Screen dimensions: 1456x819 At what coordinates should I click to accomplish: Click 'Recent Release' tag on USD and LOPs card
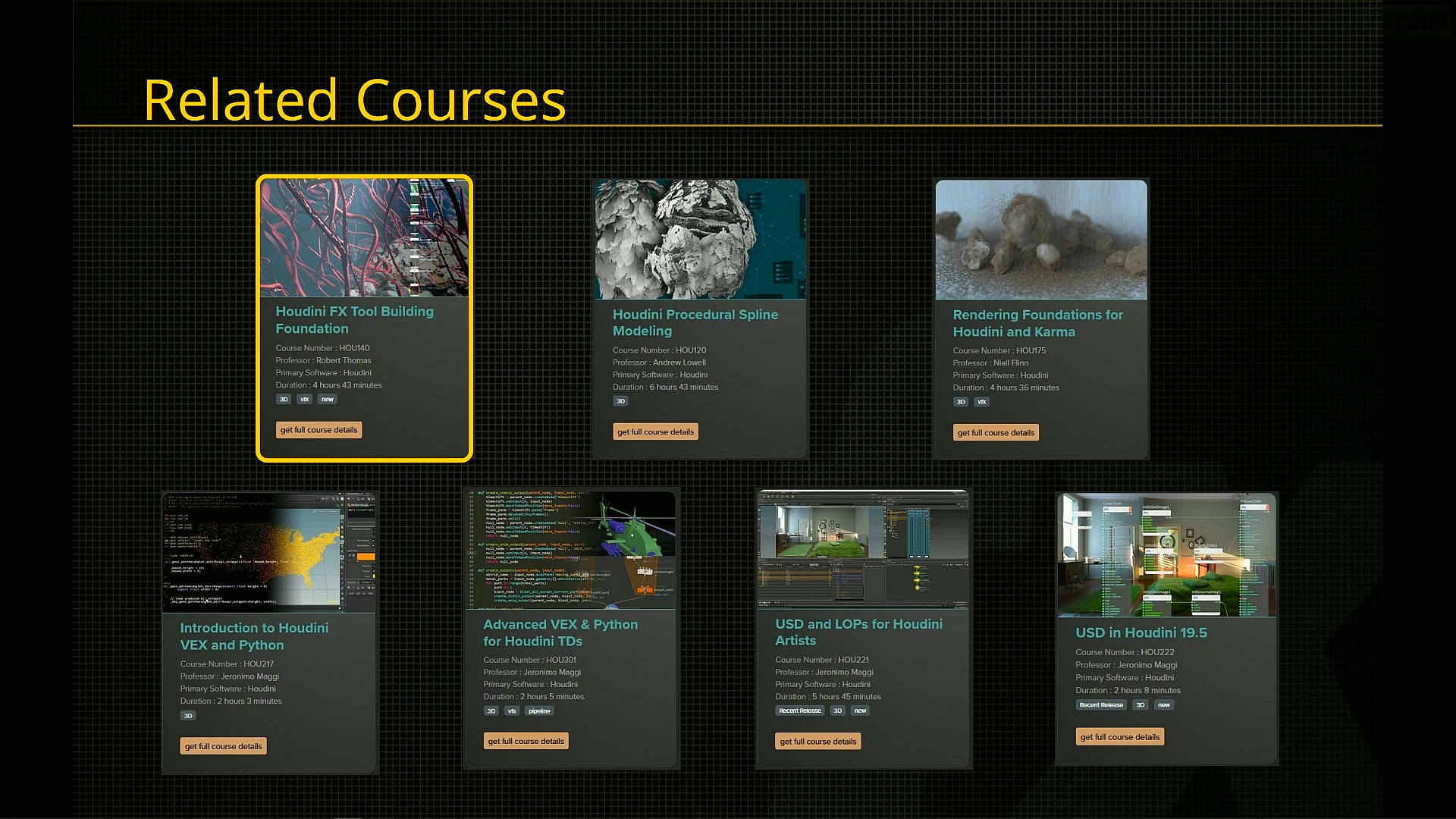799,711
